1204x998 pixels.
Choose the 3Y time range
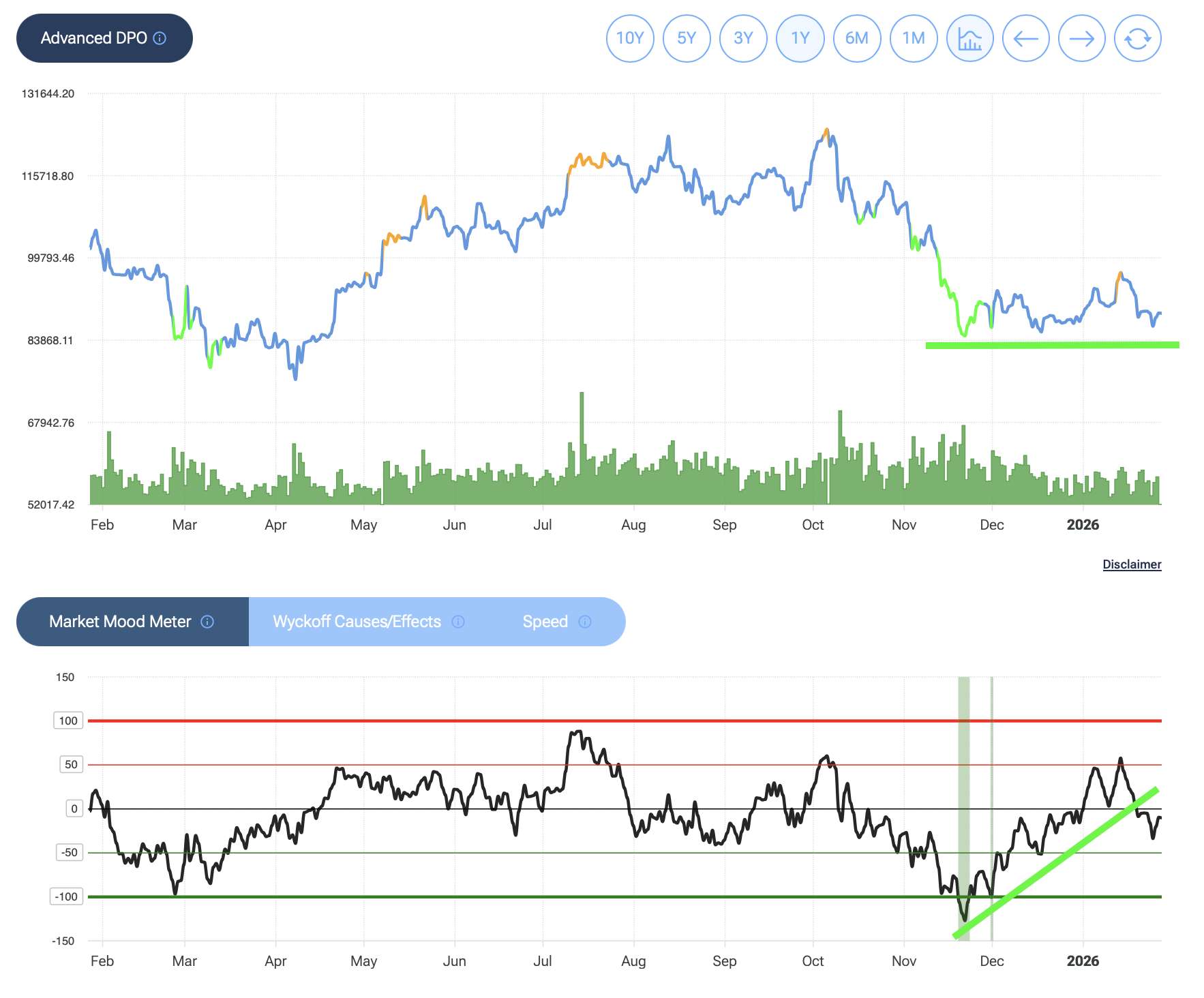tap(743, 39)
